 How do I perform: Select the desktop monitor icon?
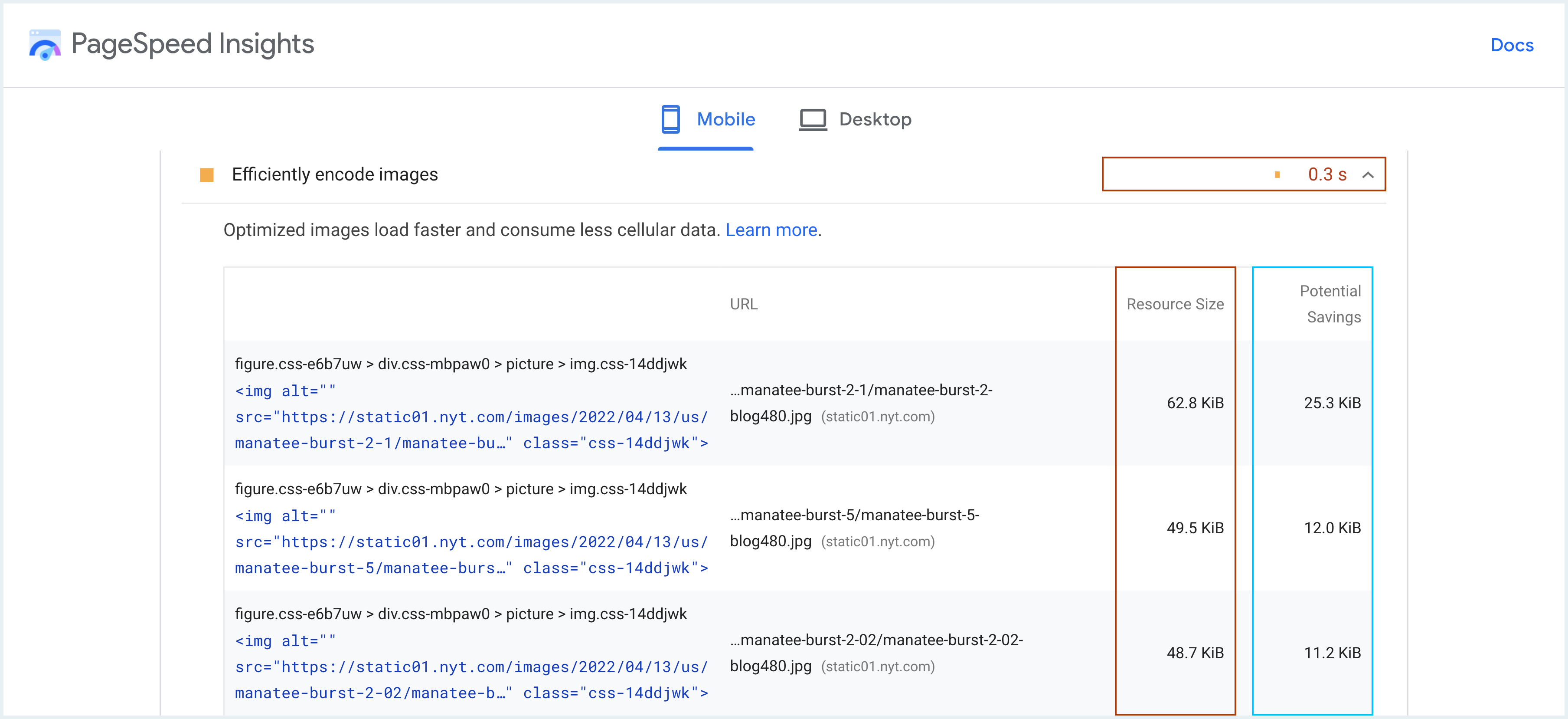coord(812,119)
